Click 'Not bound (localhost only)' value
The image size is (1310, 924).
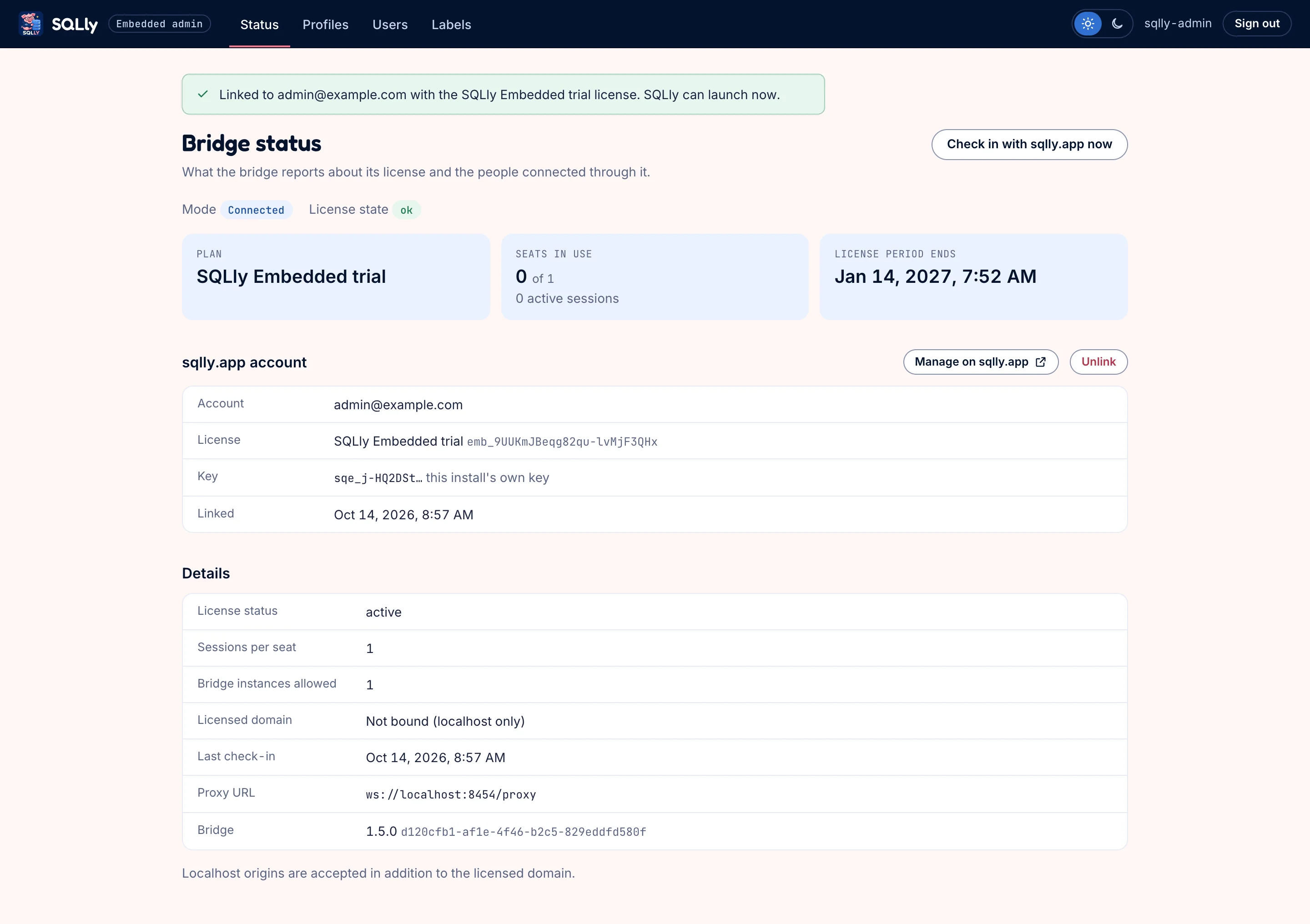point(445,721)
